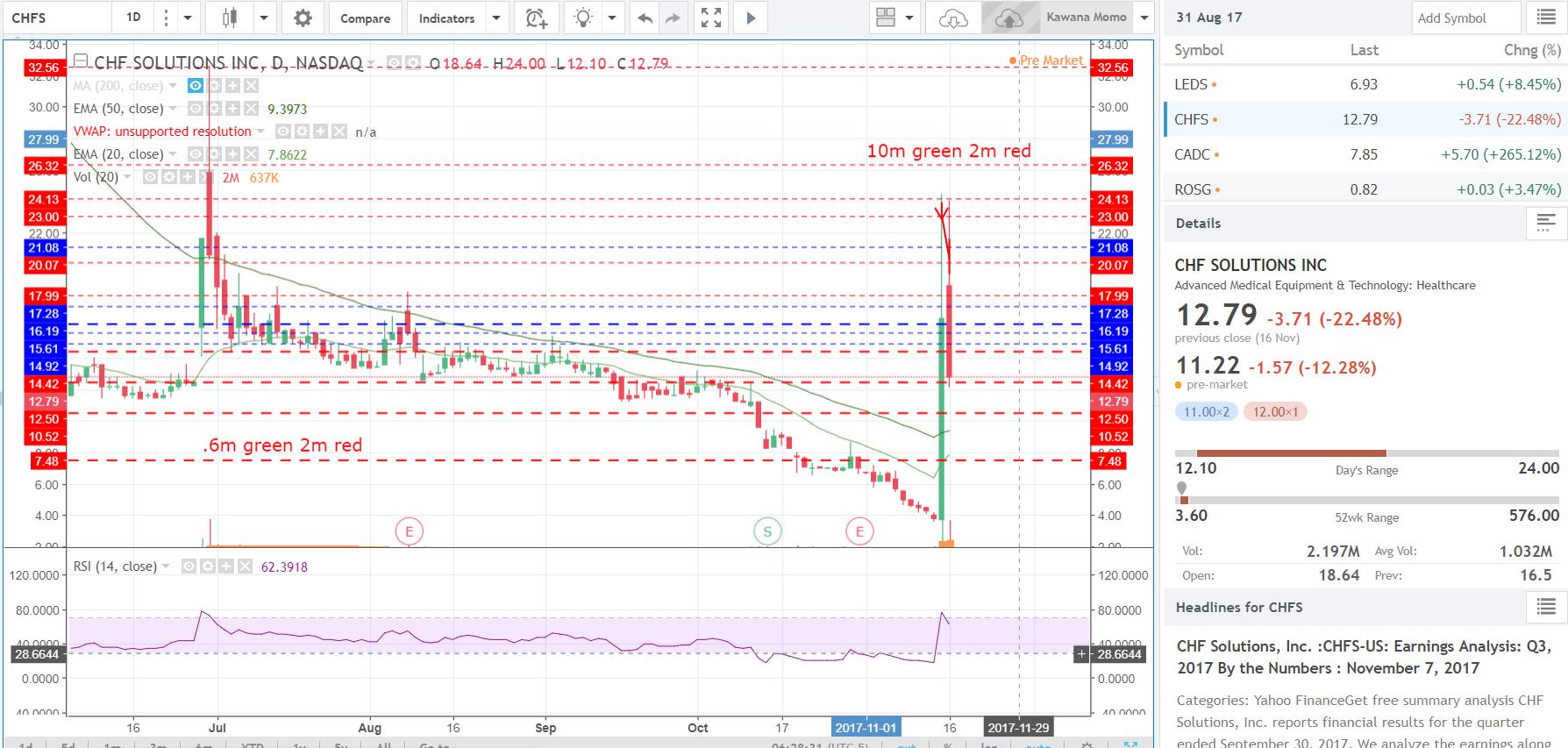Select LEDS in the watchlist
This screenshot has height=748, width=1568.
[1366, 84]
